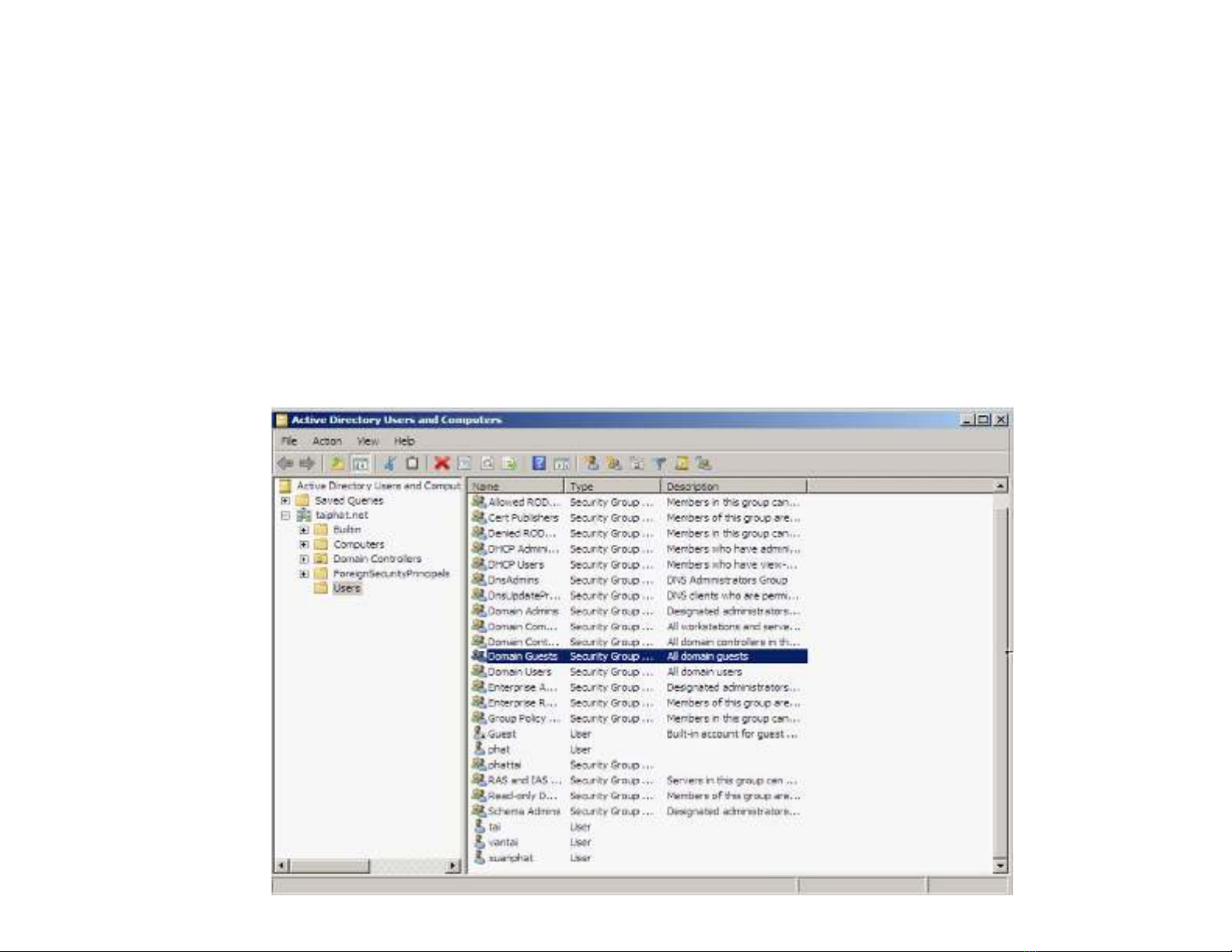Expand the Builtin container
Screen dimensions: 1232x952
pyautogui.click(x=304, y=530)
